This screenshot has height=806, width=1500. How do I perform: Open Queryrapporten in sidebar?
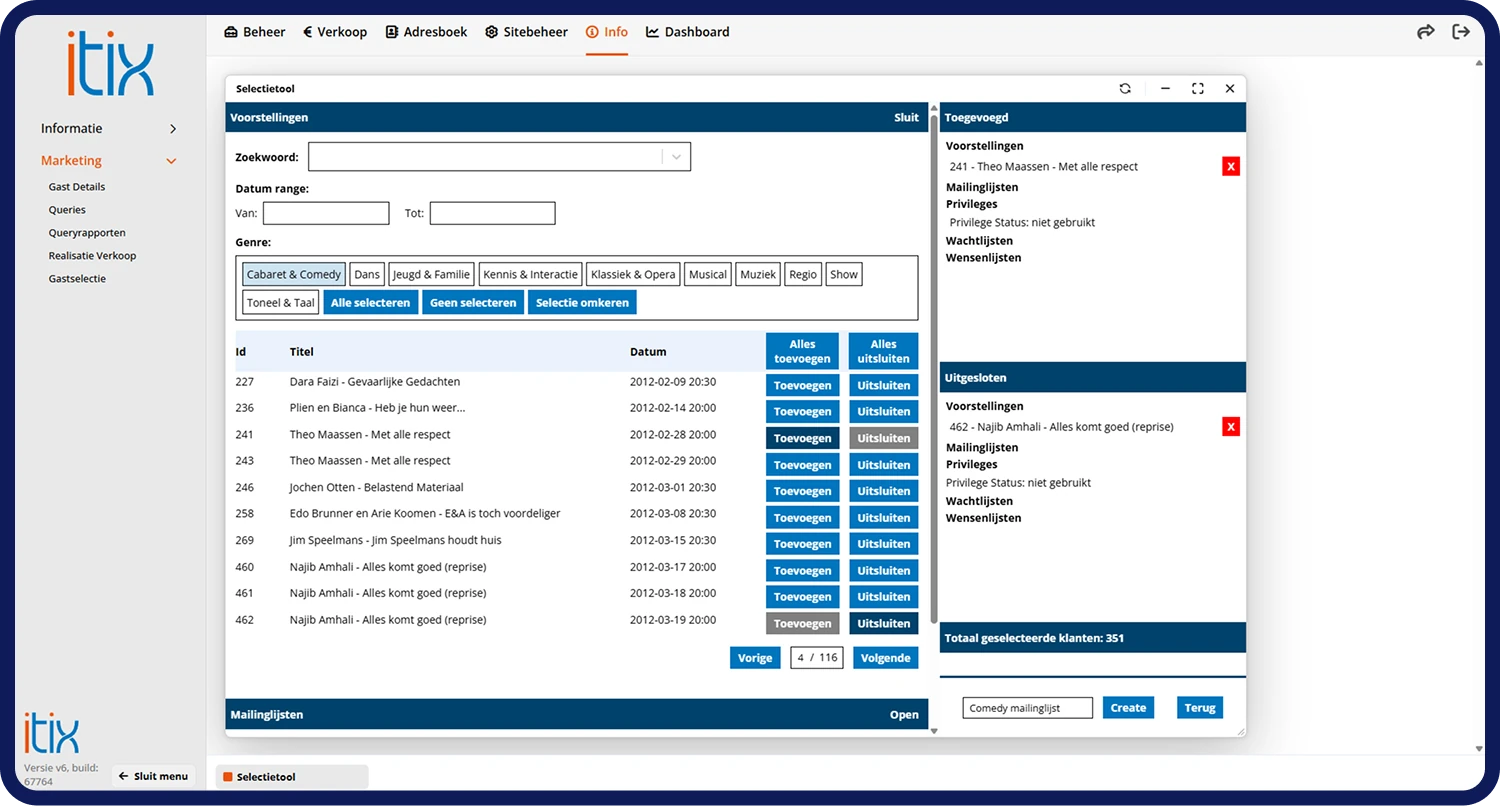87,233
